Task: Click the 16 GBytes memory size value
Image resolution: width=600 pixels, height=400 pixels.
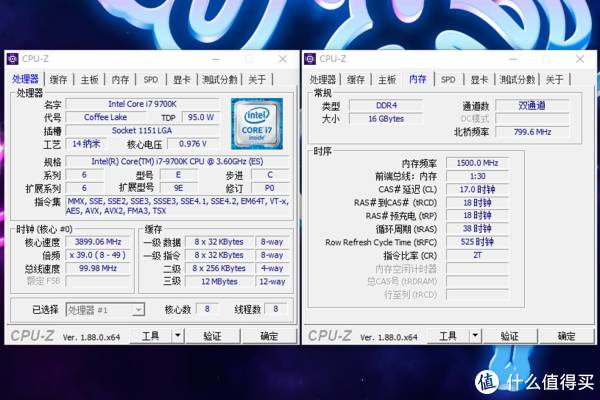Action: pos(386,119)
